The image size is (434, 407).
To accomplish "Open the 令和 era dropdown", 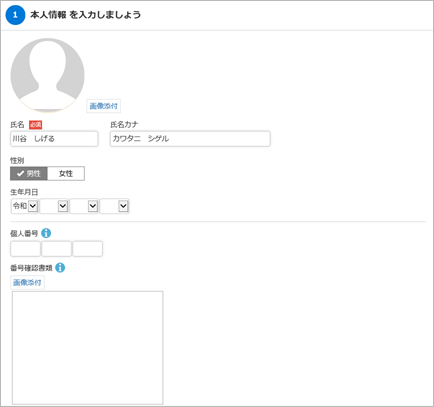I will pos(25,206).
